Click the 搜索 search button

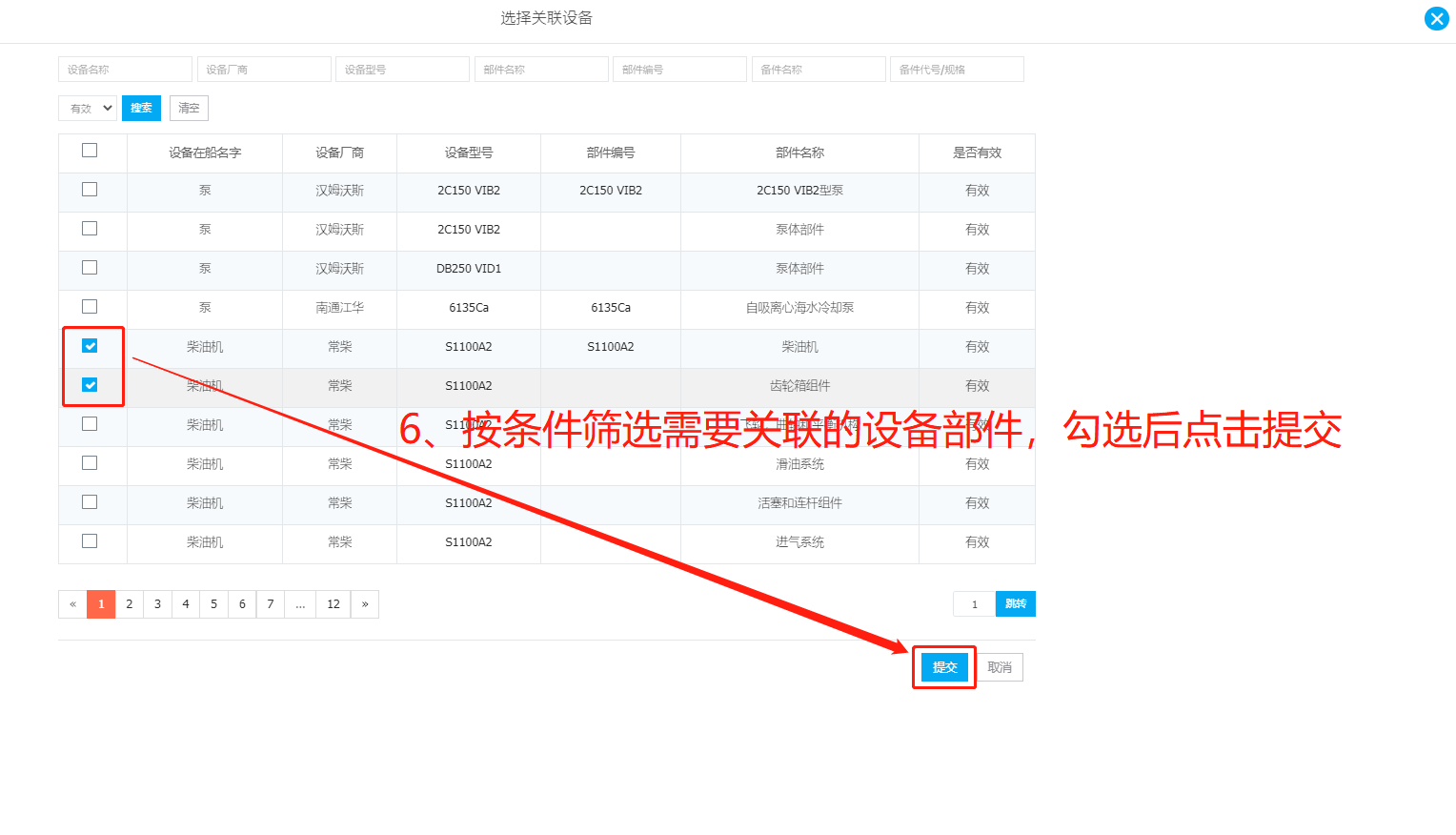[x=141, y=108]
